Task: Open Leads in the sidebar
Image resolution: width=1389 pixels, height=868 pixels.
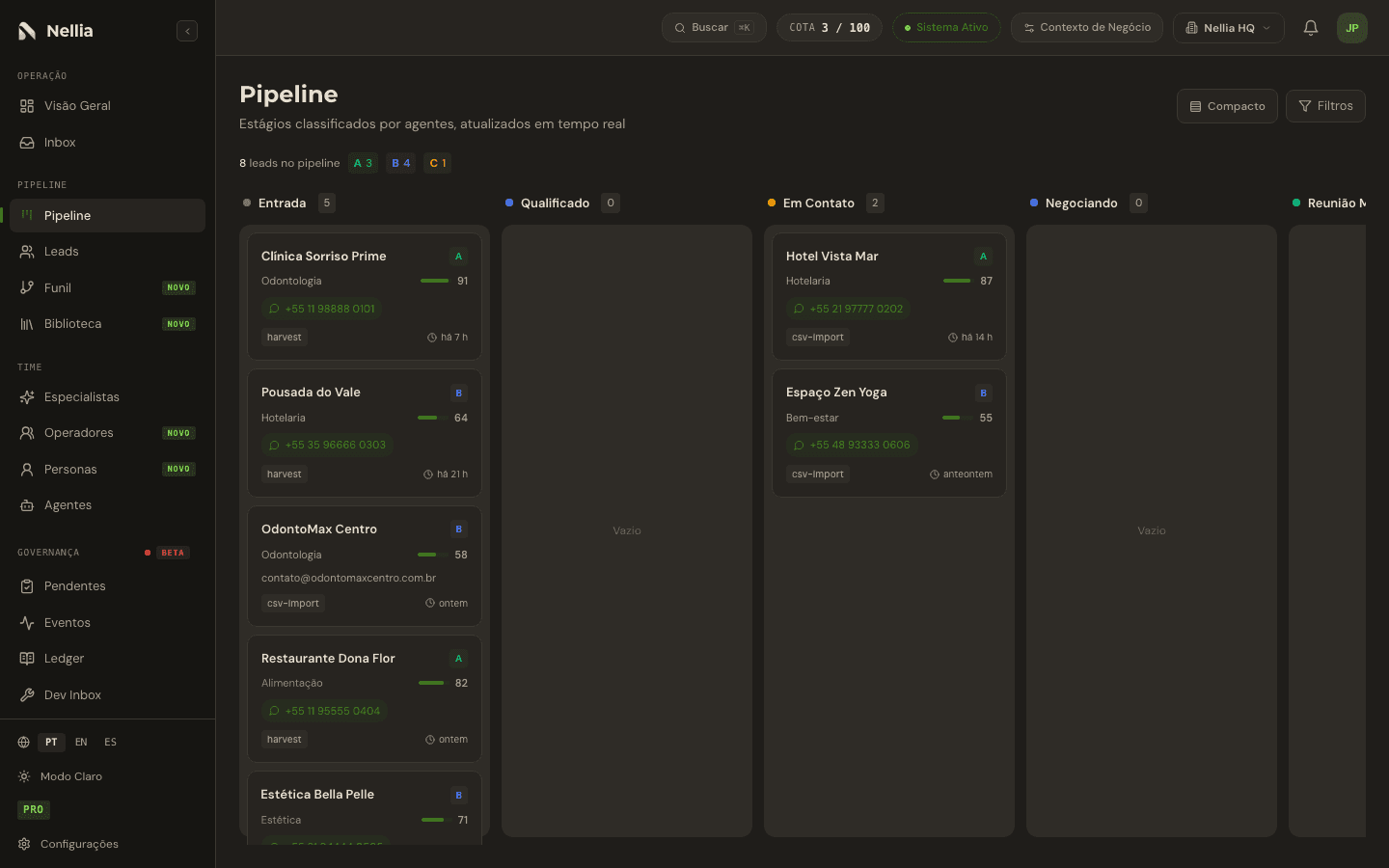Action: click(x=107, y=252)
